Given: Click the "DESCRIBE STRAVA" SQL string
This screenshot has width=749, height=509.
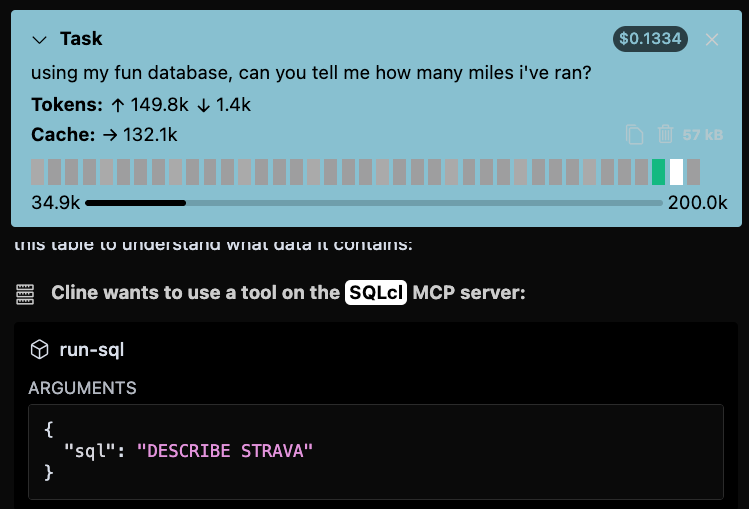Looking at the screenshot, I should click(x=225, y=451).
